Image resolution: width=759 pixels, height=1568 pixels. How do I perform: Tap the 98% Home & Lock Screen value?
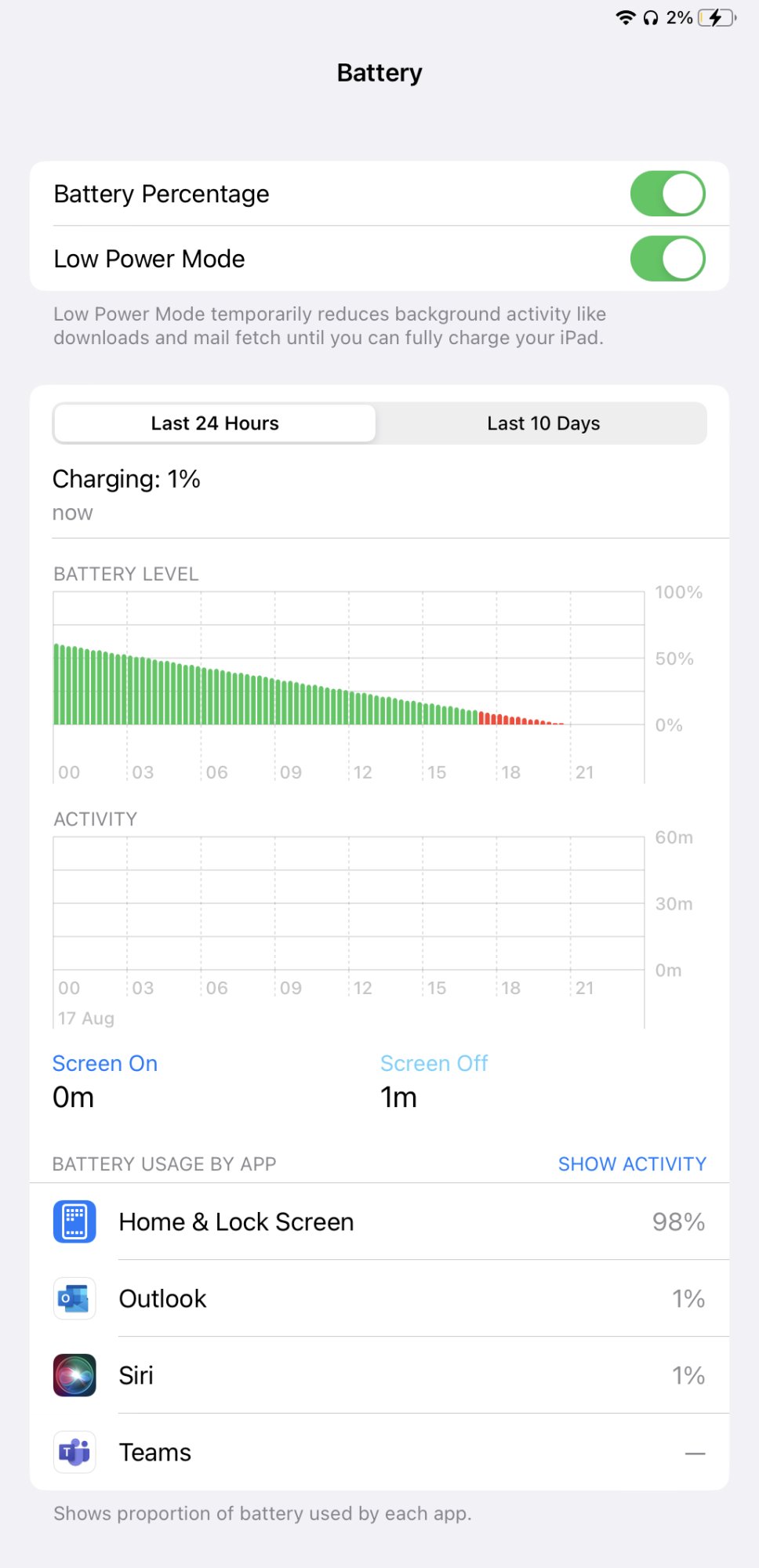678,1221
